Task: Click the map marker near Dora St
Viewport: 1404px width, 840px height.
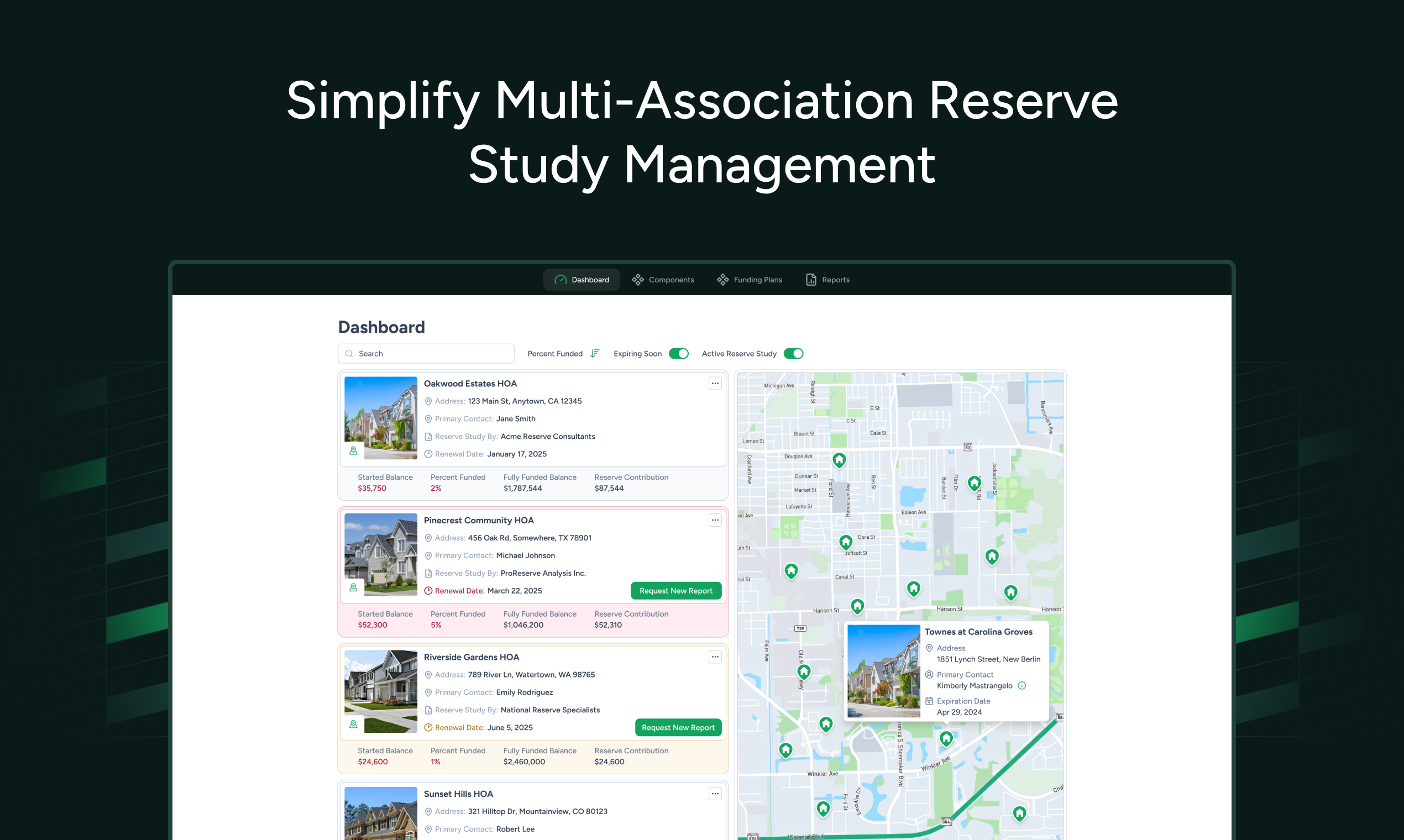Action: point(846,542)
